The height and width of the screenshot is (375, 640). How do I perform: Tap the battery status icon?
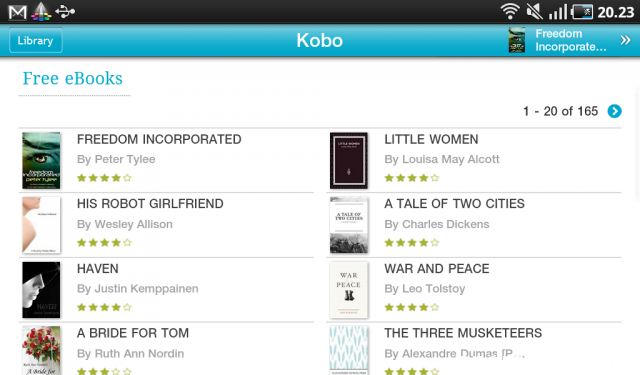pyautogui.click(x=582, y=12)
